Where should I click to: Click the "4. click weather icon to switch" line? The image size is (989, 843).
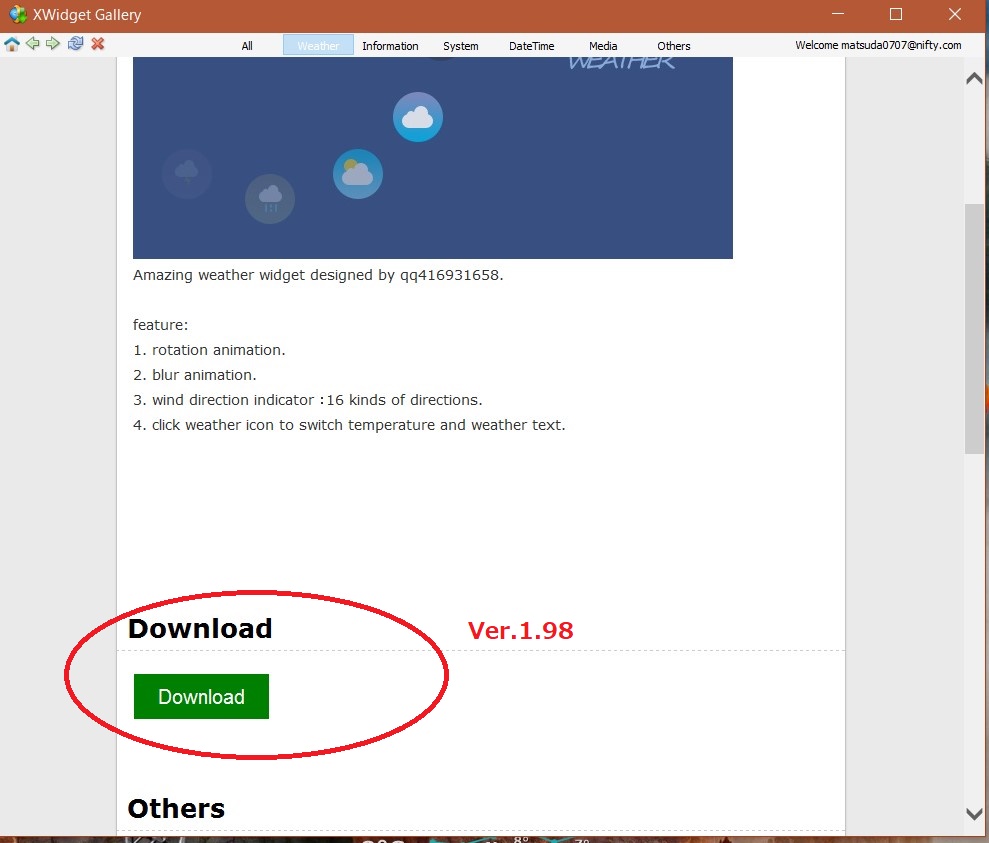[x=349, y=426]
